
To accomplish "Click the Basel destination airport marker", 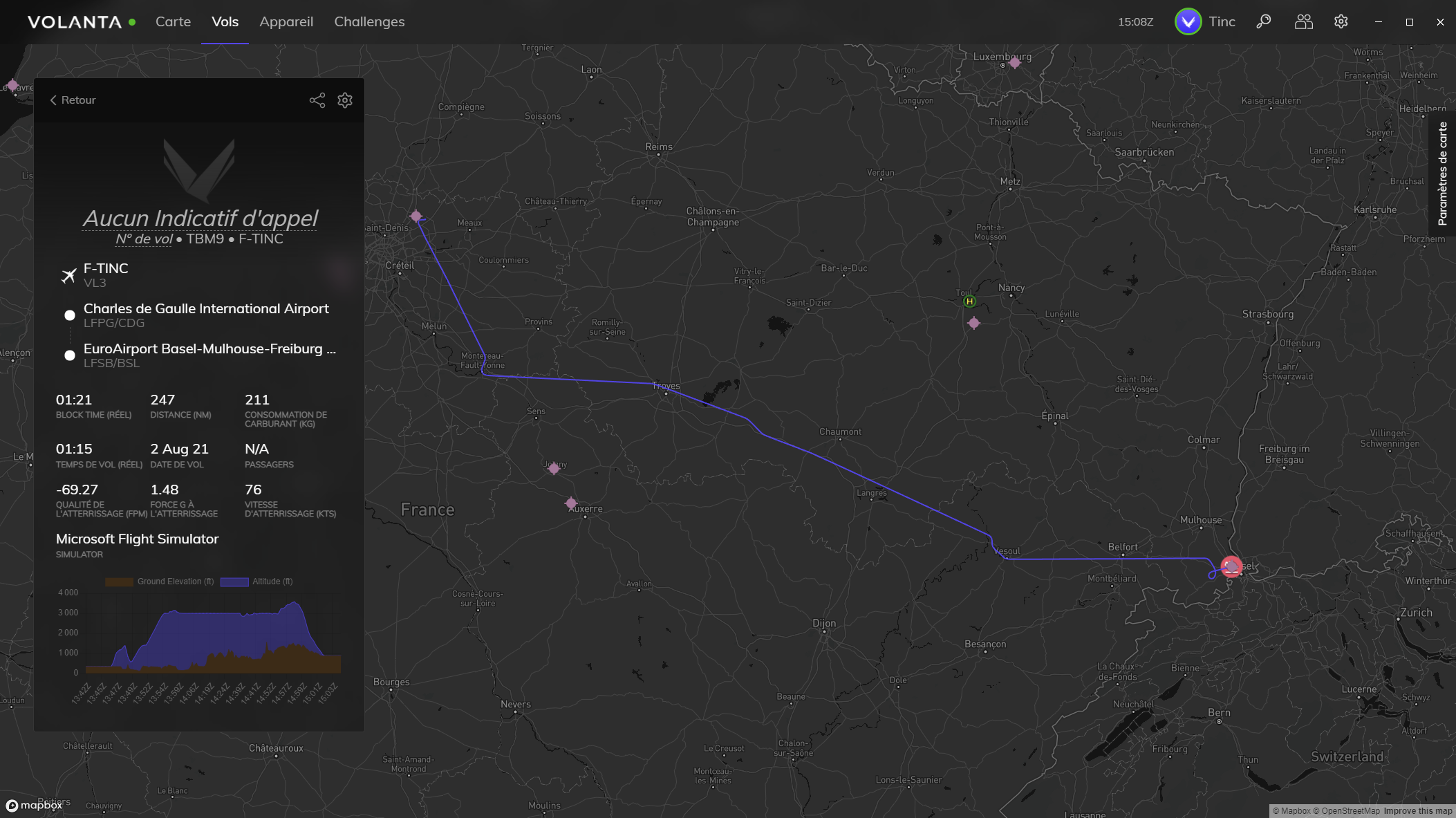I will coord(1231,567).
